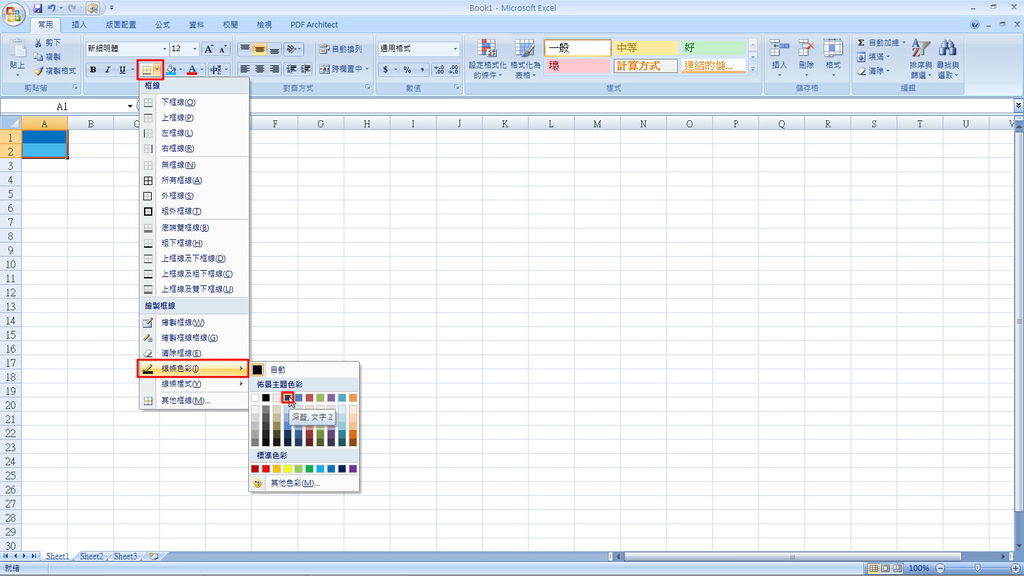Undo the last action

[52, 8]
